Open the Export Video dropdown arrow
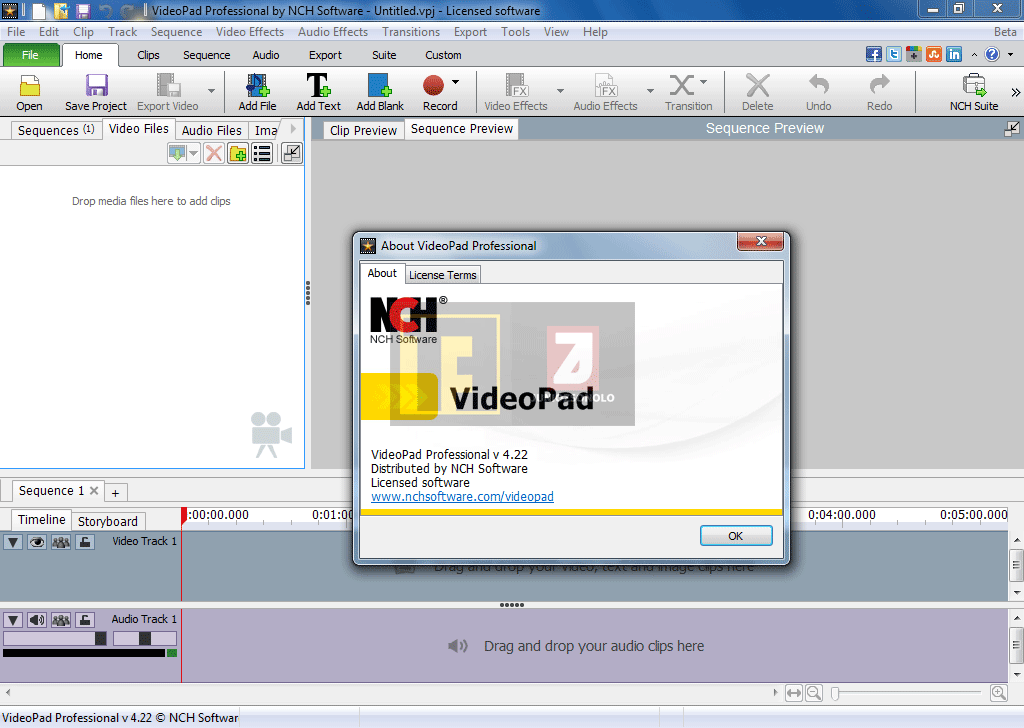Screen dimensions: 1024x728 pos(209,92)
